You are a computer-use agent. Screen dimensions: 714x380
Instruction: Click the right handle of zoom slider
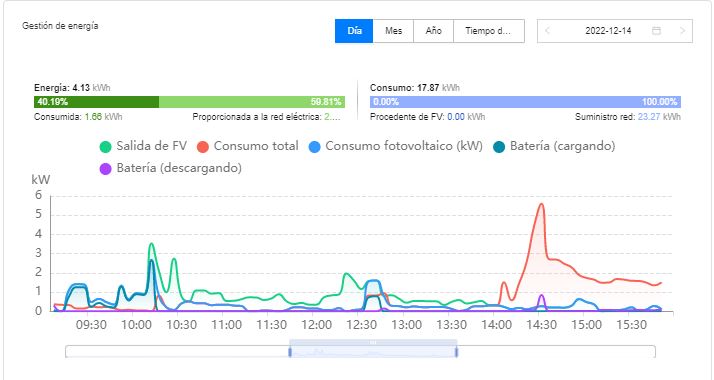456,352
